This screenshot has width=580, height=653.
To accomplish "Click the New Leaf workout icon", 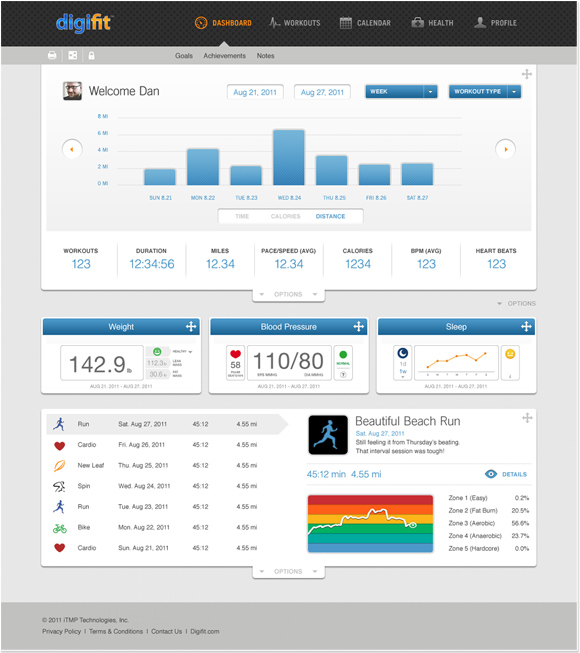I will pos(60,465).
